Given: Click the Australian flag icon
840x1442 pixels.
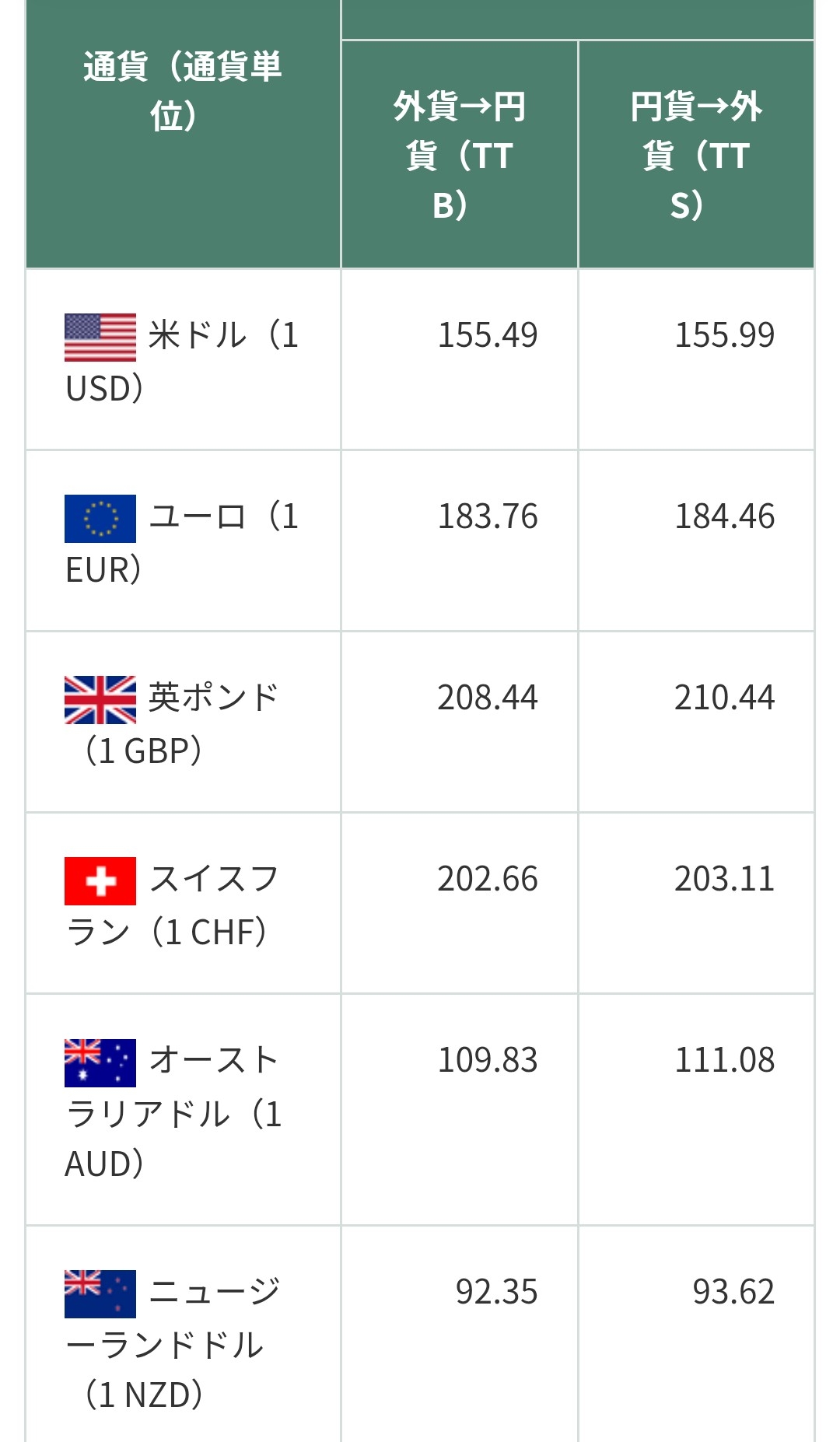Looking at the screenshot, I should coord(100,1062).
